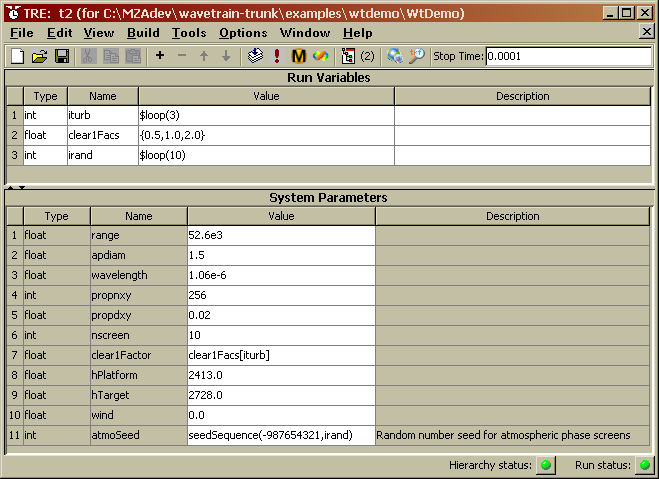Click the (2) toolbar item
Viewport: 659px width, 479px height.
pos(367,56)
